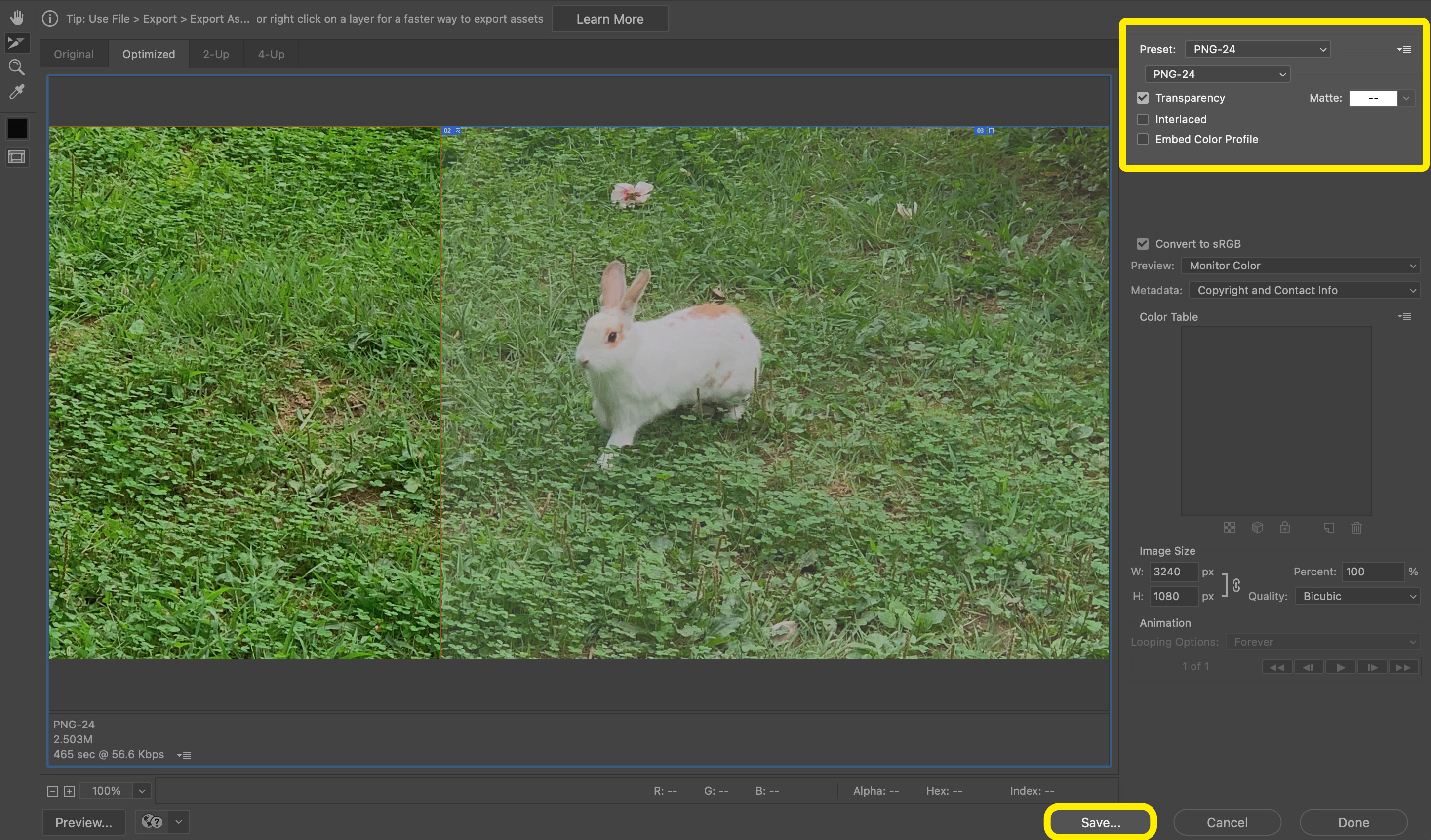Image resolution: width=1431 pixels, height=840 pixels.
Task: Open the Color Table menu icon
Action: coord(1404,316)
